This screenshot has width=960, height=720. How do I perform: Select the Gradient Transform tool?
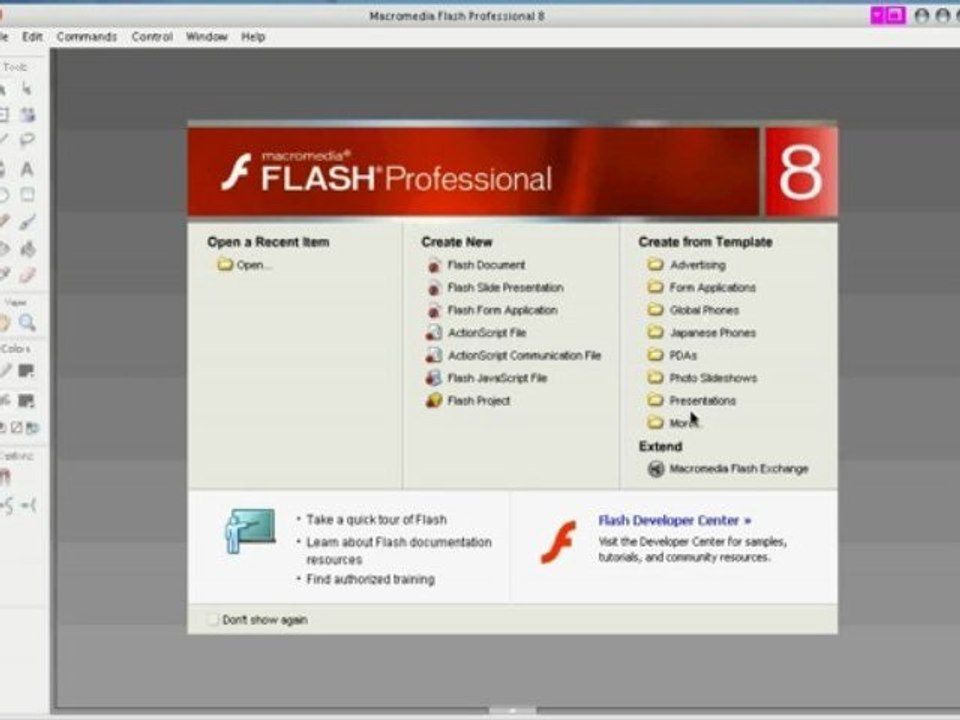pos(27,114)
